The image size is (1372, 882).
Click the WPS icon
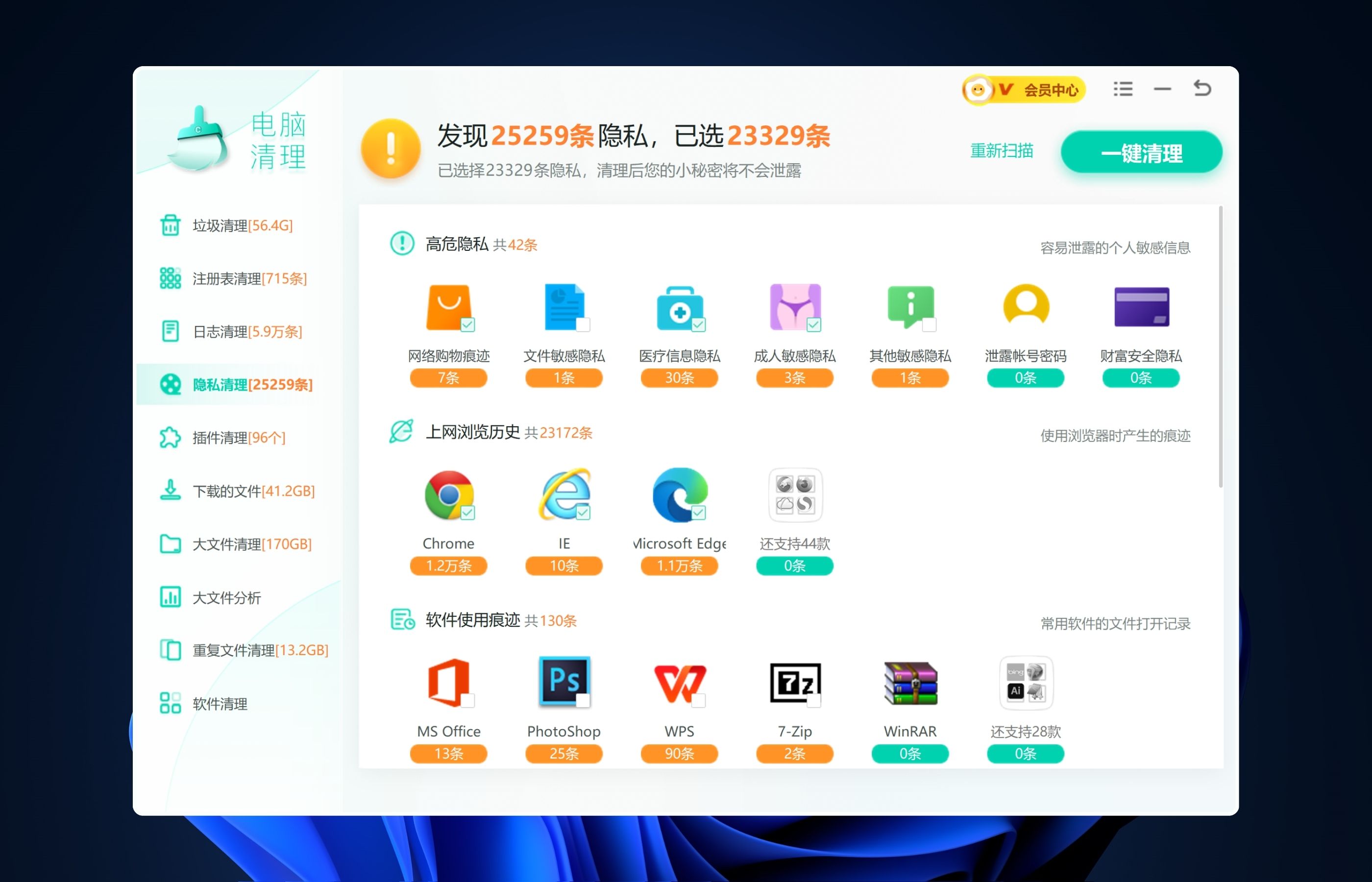point(680,683)
